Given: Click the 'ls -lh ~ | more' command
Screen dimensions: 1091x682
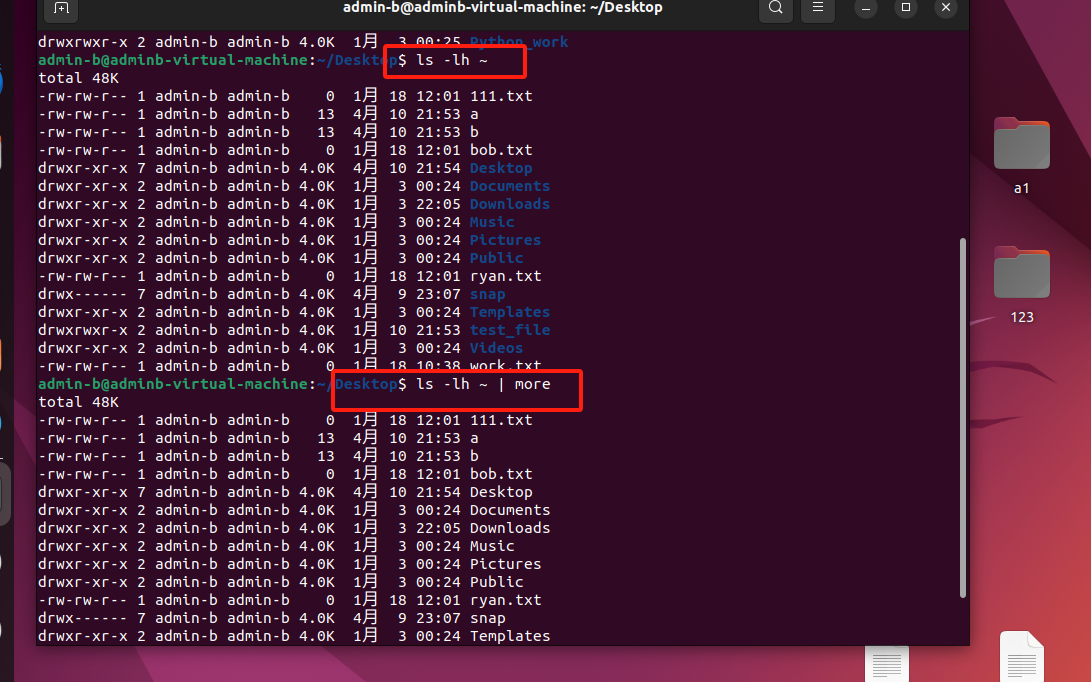Looking at the screenshot, I should [483, 384].
